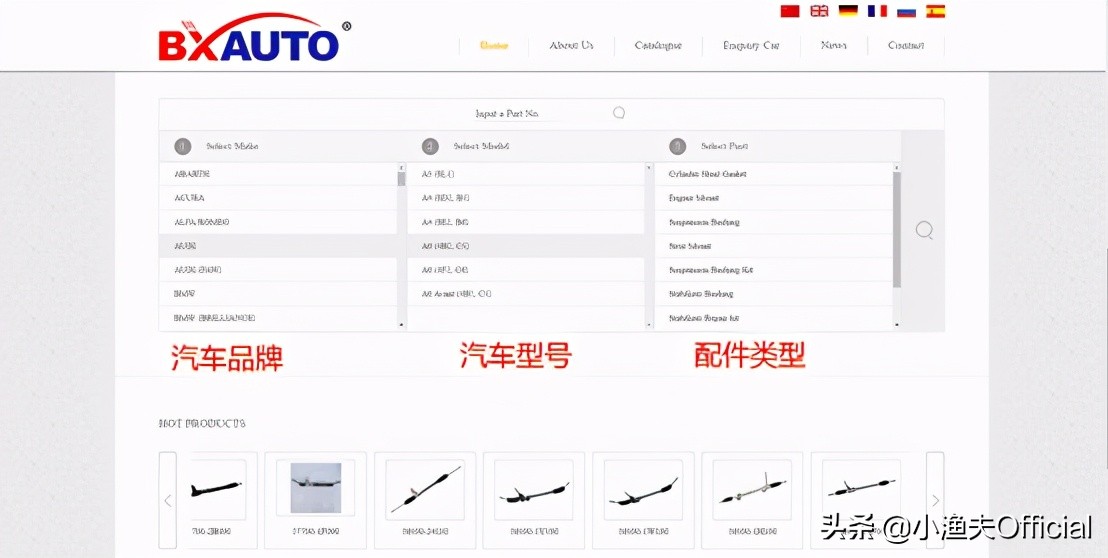Go to the Contact page
The width and height of the screenshot is (1108, 558).
tap(906, 45)
